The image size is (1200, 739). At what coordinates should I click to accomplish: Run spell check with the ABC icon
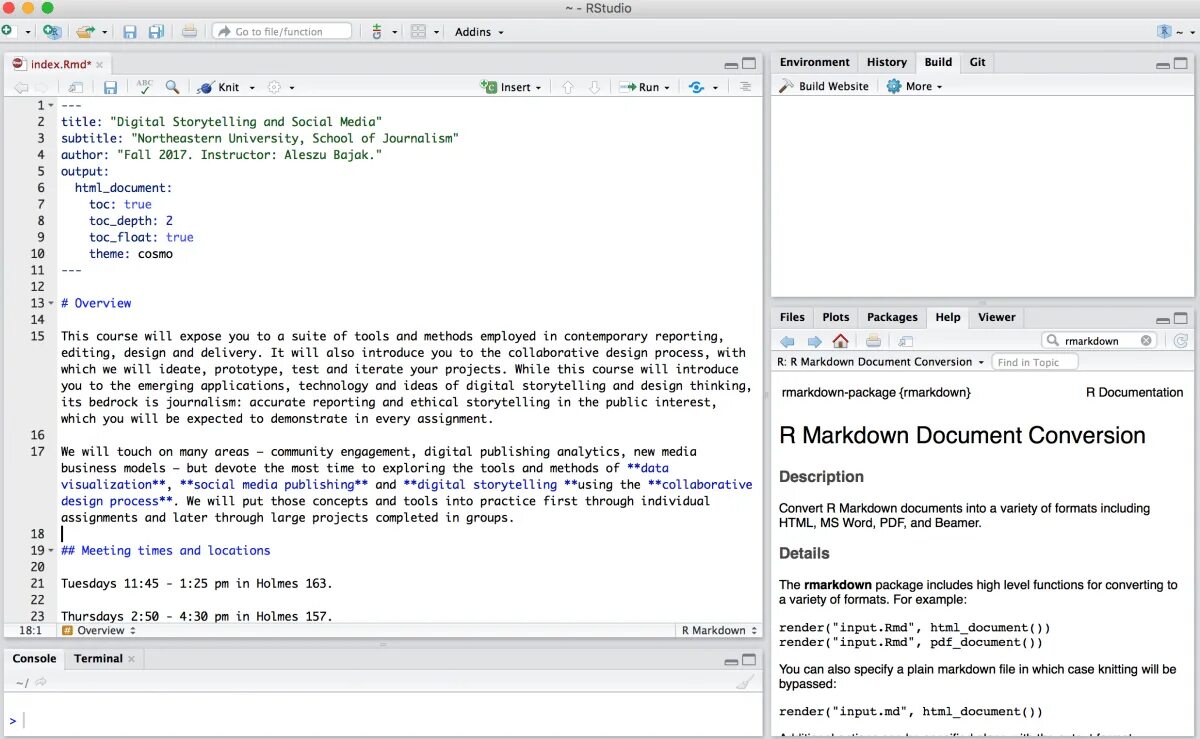[x=145, y=87]
